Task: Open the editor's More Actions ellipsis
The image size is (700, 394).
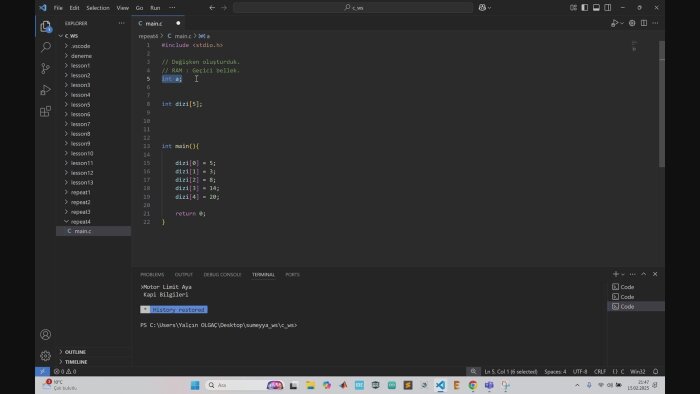Action: pos(655,23)
